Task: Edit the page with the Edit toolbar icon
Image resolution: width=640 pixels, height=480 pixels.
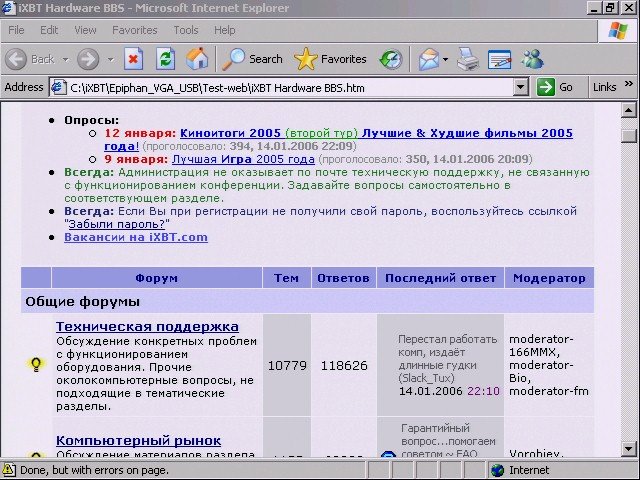Action: (500, 60)
